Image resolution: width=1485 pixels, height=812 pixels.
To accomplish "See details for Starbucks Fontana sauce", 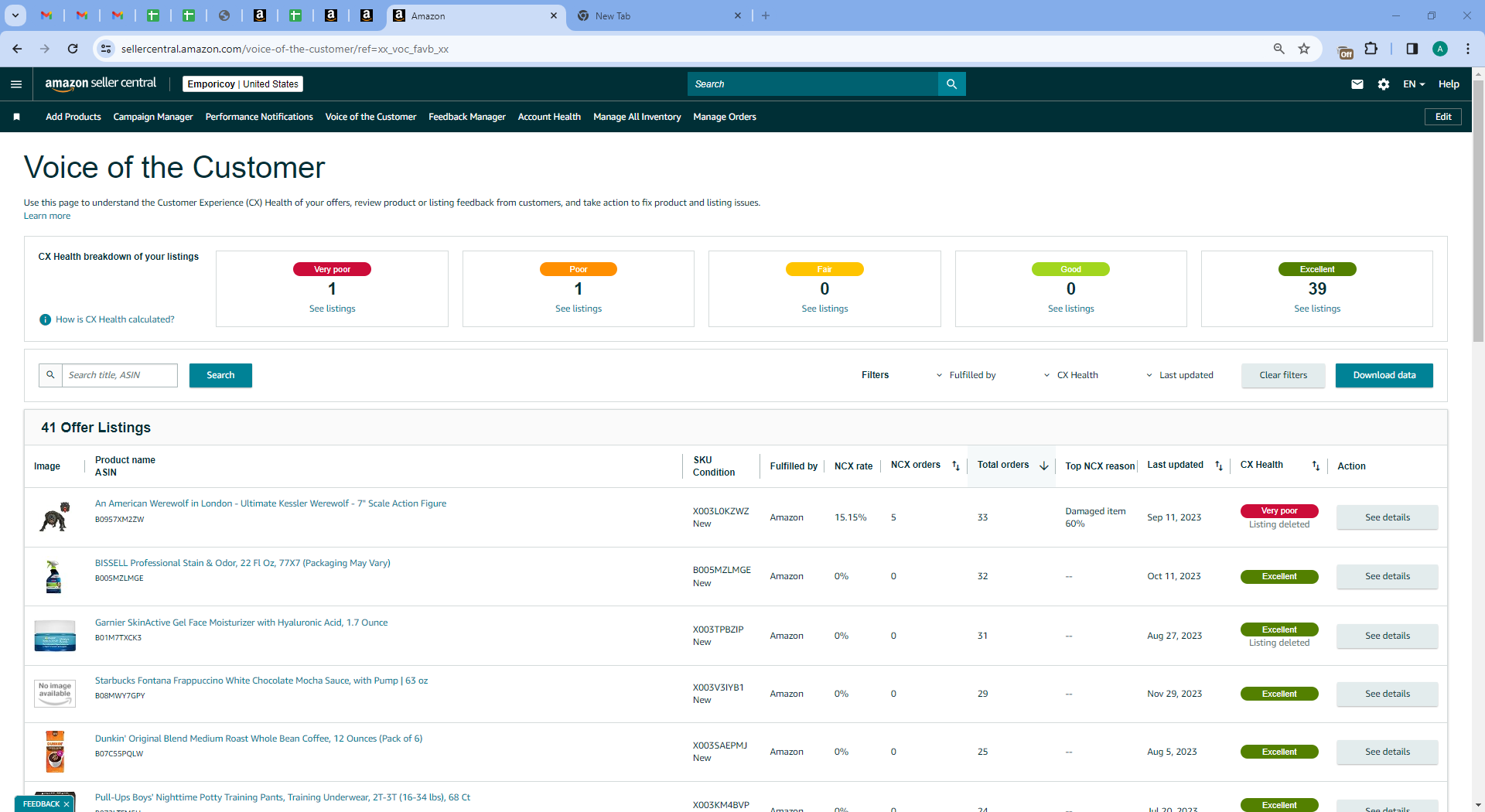I will tap(1388, 694).
